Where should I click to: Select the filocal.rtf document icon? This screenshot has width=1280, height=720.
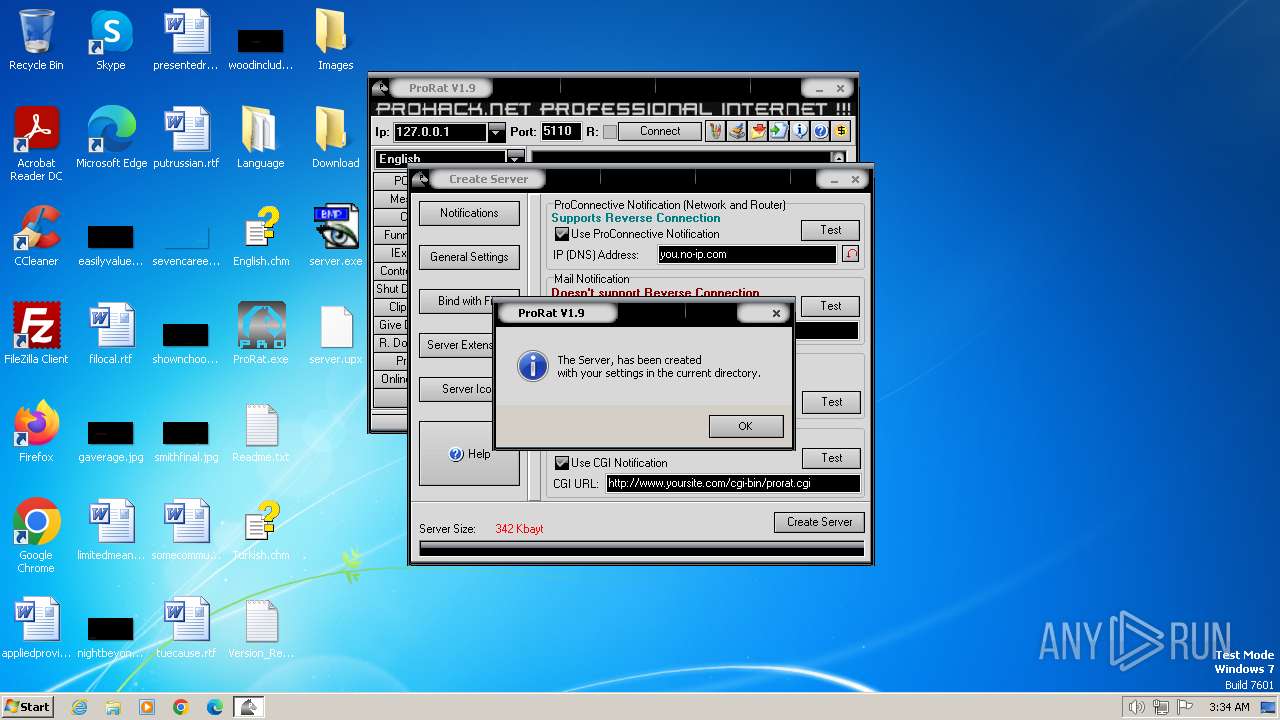coord(111,334)
